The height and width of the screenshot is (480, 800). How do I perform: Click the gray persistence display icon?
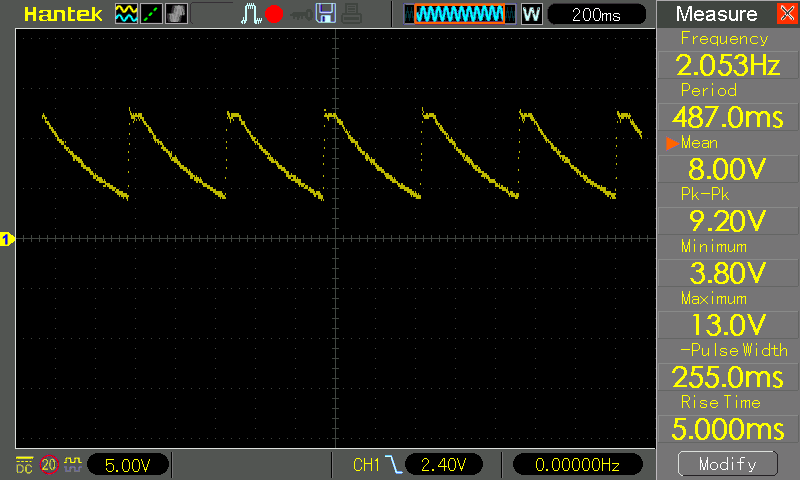(x=176, y=14)
